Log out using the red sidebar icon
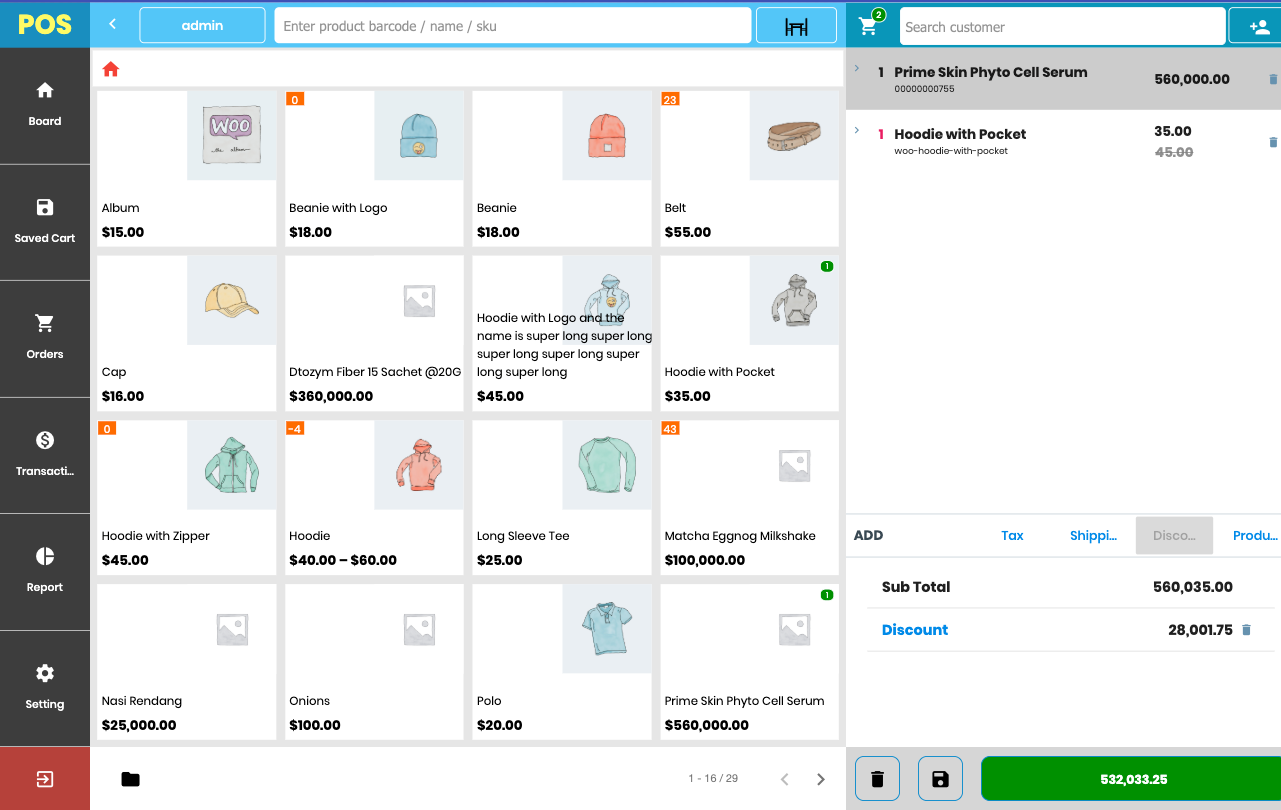The image size is (1281, 810). [44, 779]
